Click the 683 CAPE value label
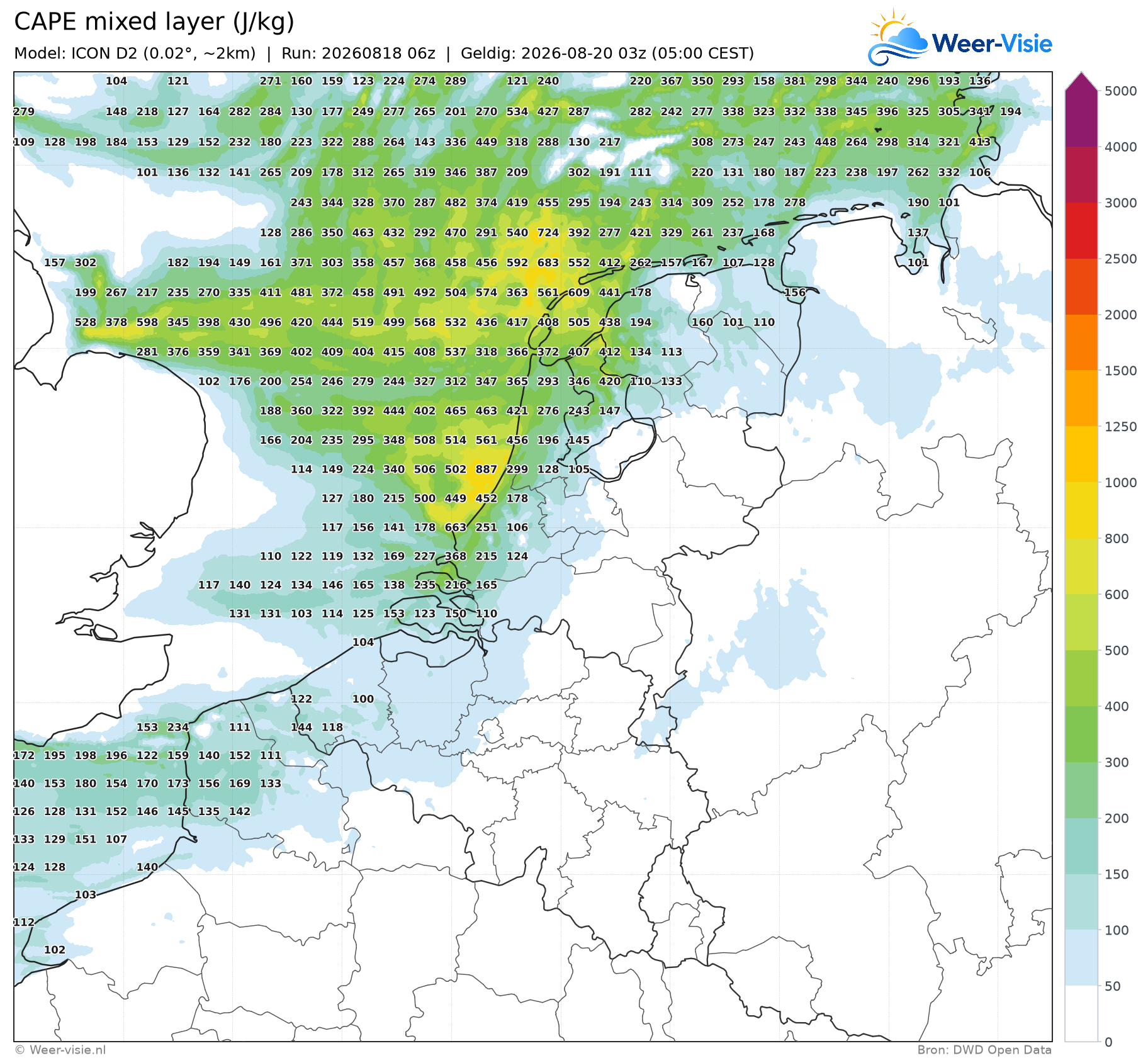Image resolution: width=1148 pixels, height=1058 pixels. pos(548,262)
